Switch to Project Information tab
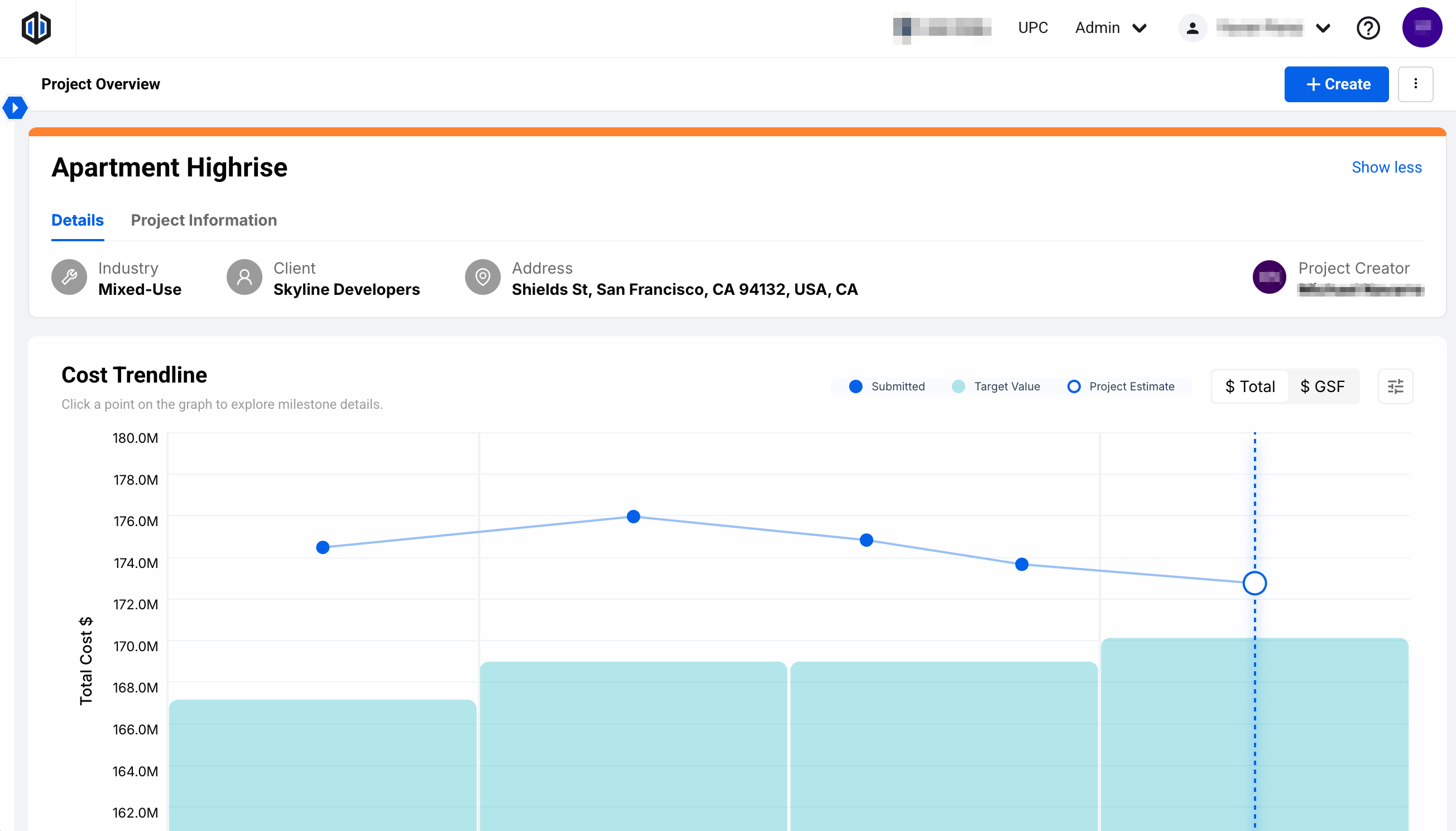The height and width of the screenshot is (831, 1456). (x=204, y=220)
